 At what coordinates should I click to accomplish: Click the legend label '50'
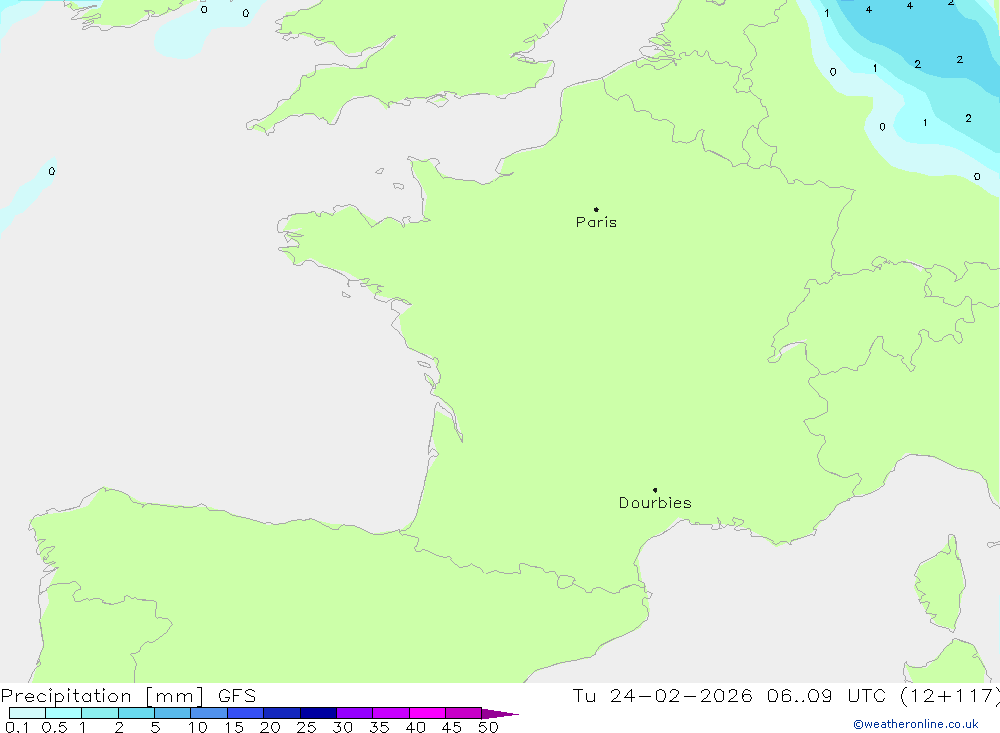(488, 727)
